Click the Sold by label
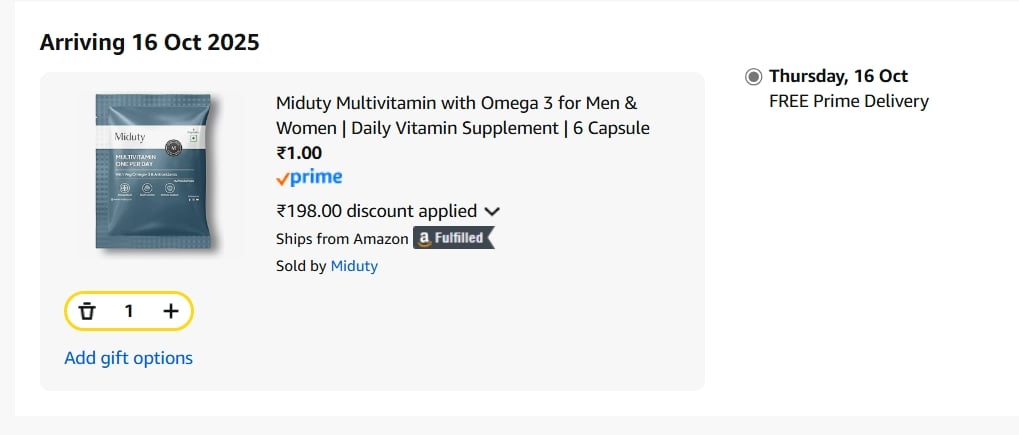Image resolution: width=1019 pixels, height=435 pixels. pyautogui.click(x=301, y=266)
